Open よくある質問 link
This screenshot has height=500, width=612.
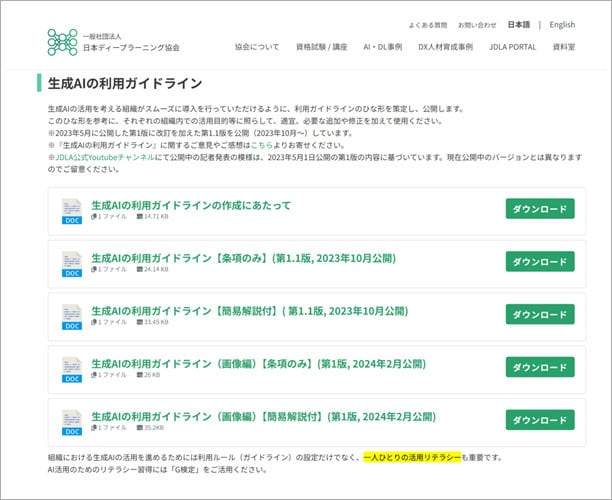[x=428, y=25]
